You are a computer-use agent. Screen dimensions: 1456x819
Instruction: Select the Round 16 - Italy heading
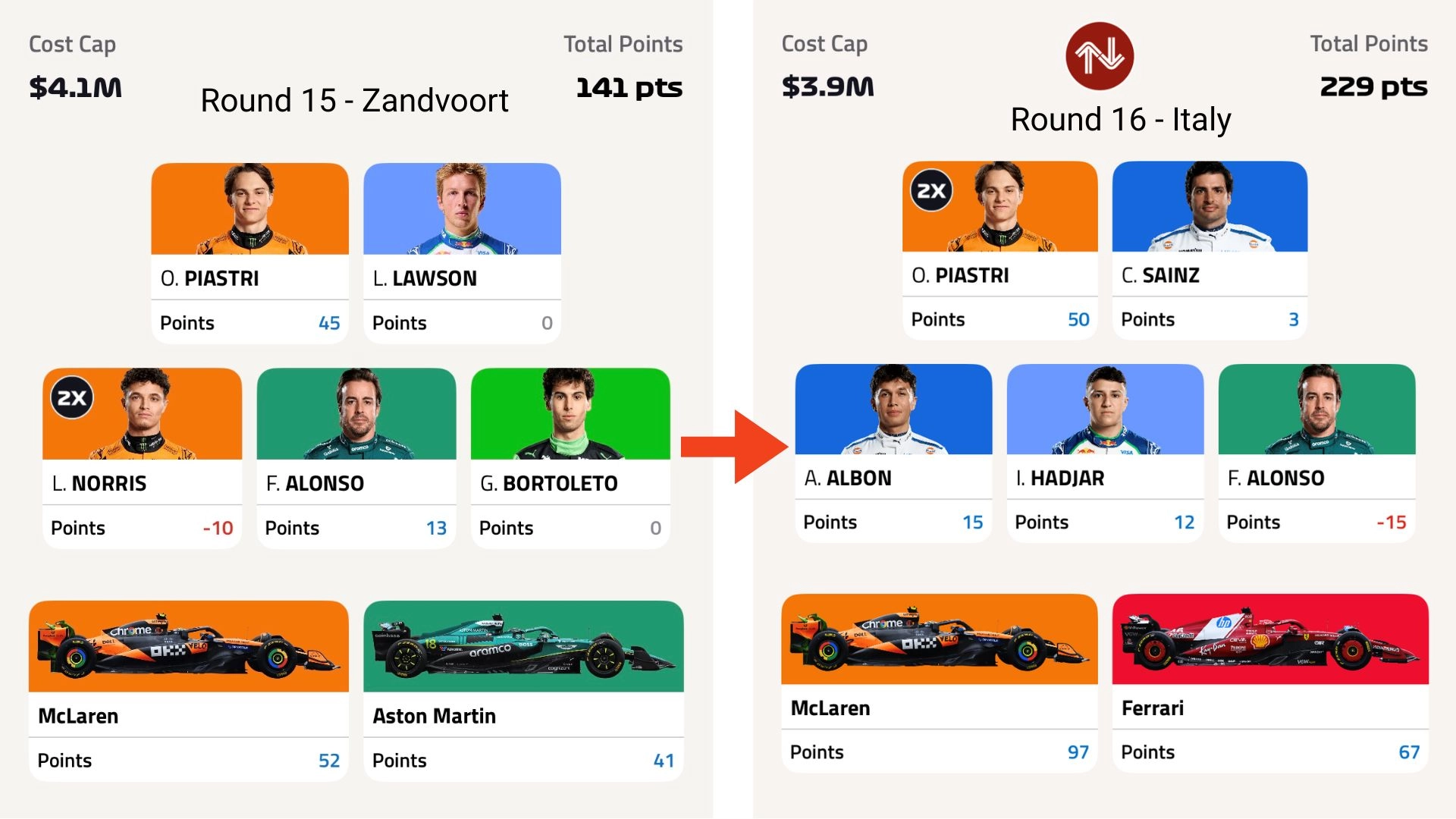(x=1120, y=120)
